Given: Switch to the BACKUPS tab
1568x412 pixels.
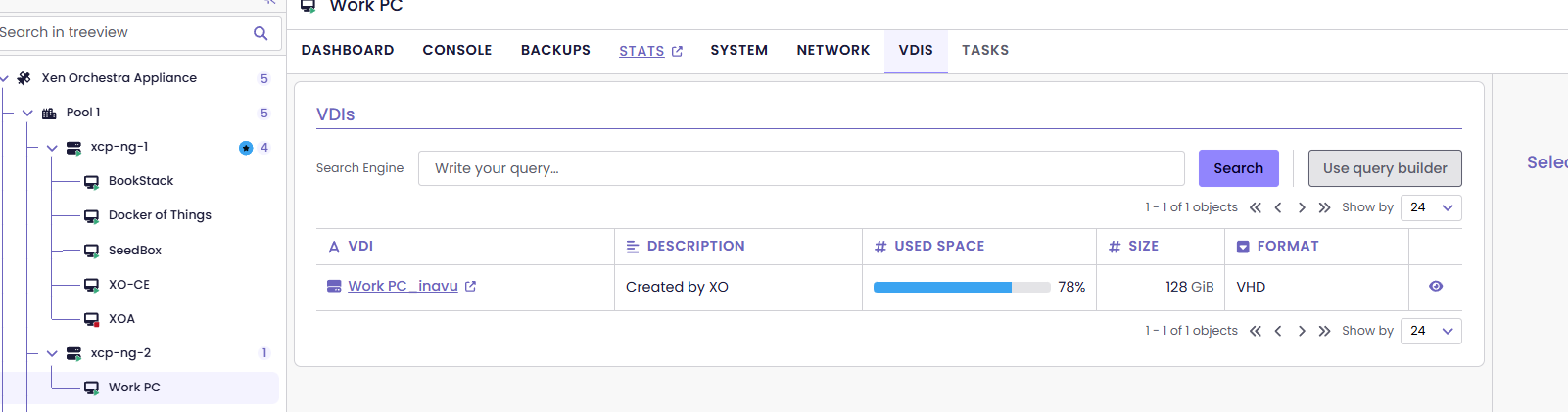Looking at the screenshot, I should tap(555, 50).
